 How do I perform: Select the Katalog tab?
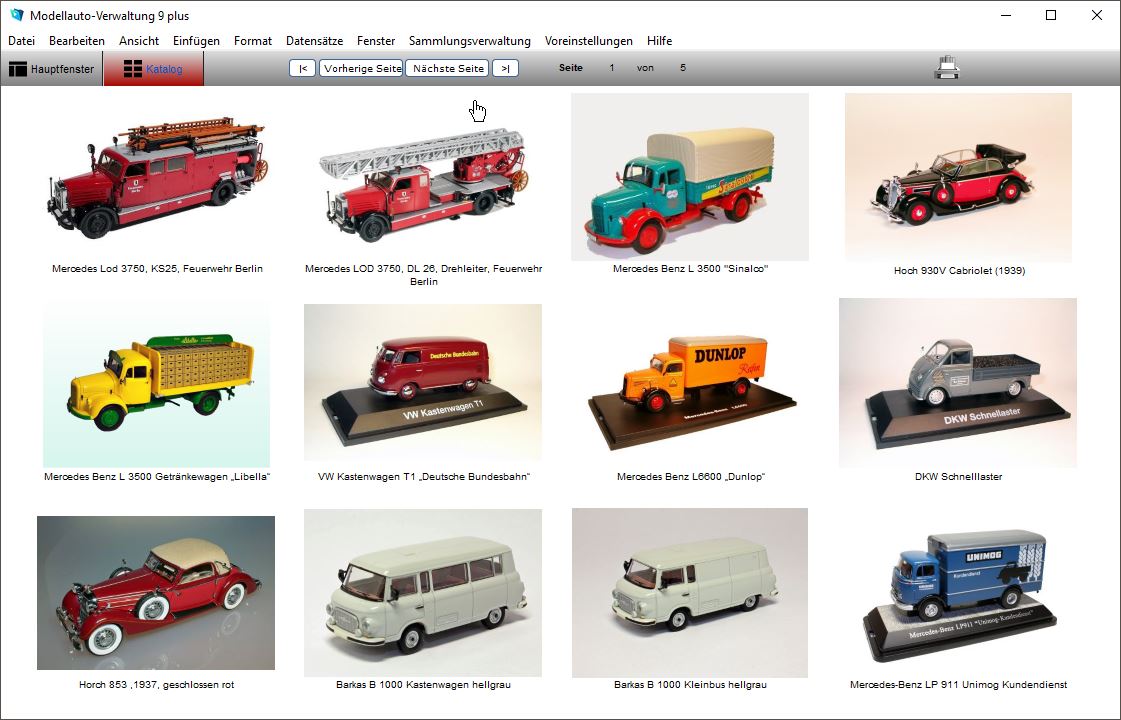[153, 69]
